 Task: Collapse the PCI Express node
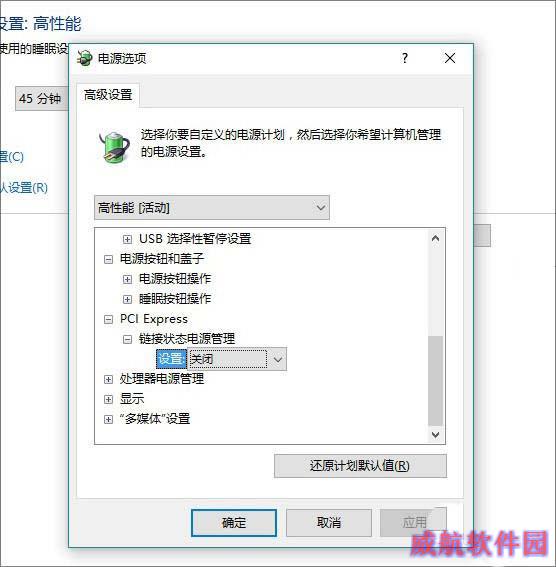[x=108, y=319]
